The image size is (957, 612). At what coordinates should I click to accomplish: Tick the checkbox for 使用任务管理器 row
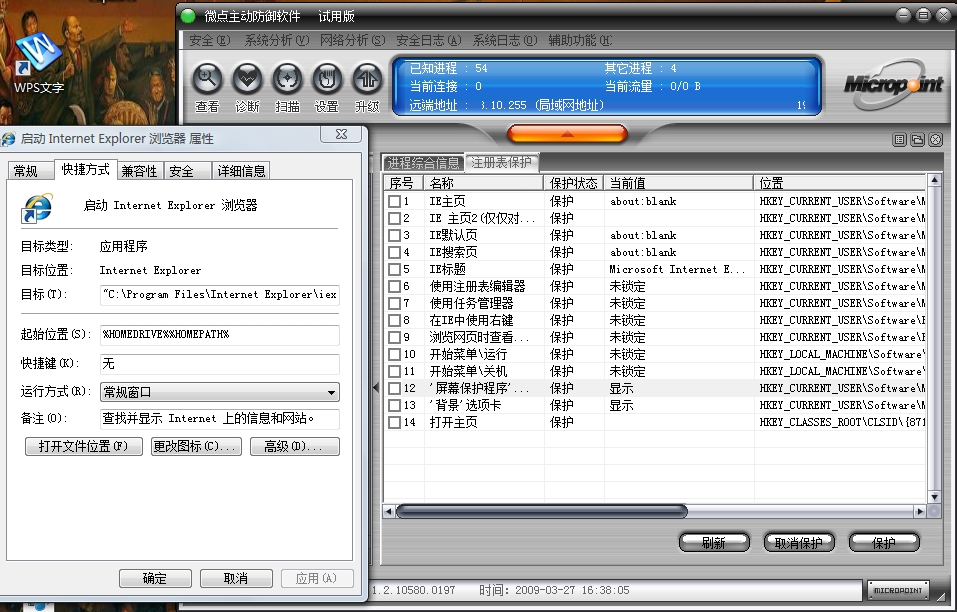click(394, 303)
